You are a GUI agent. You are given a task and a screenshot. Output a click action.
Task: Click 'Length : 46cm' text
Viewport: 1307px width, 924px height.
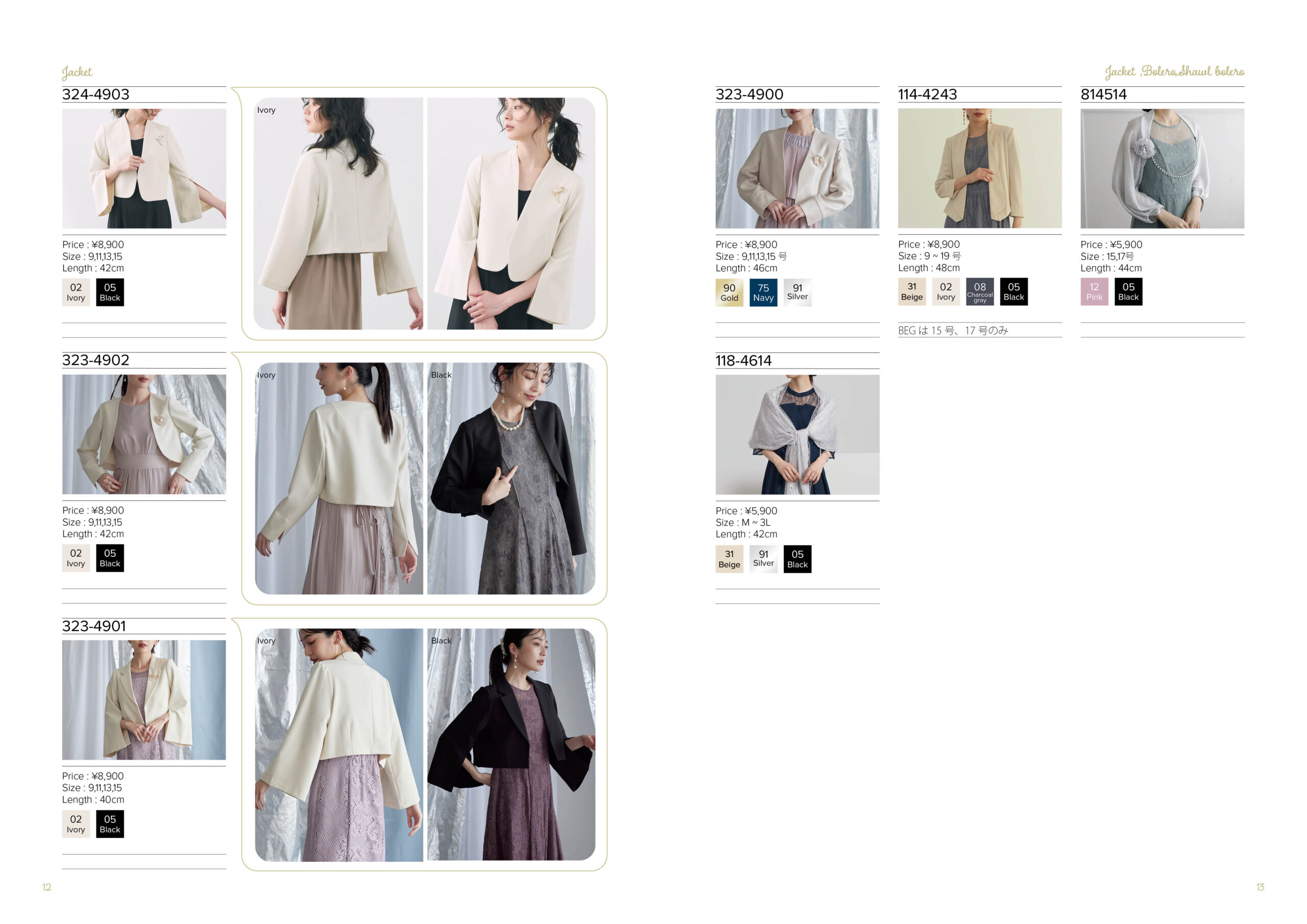coord(746,268)
